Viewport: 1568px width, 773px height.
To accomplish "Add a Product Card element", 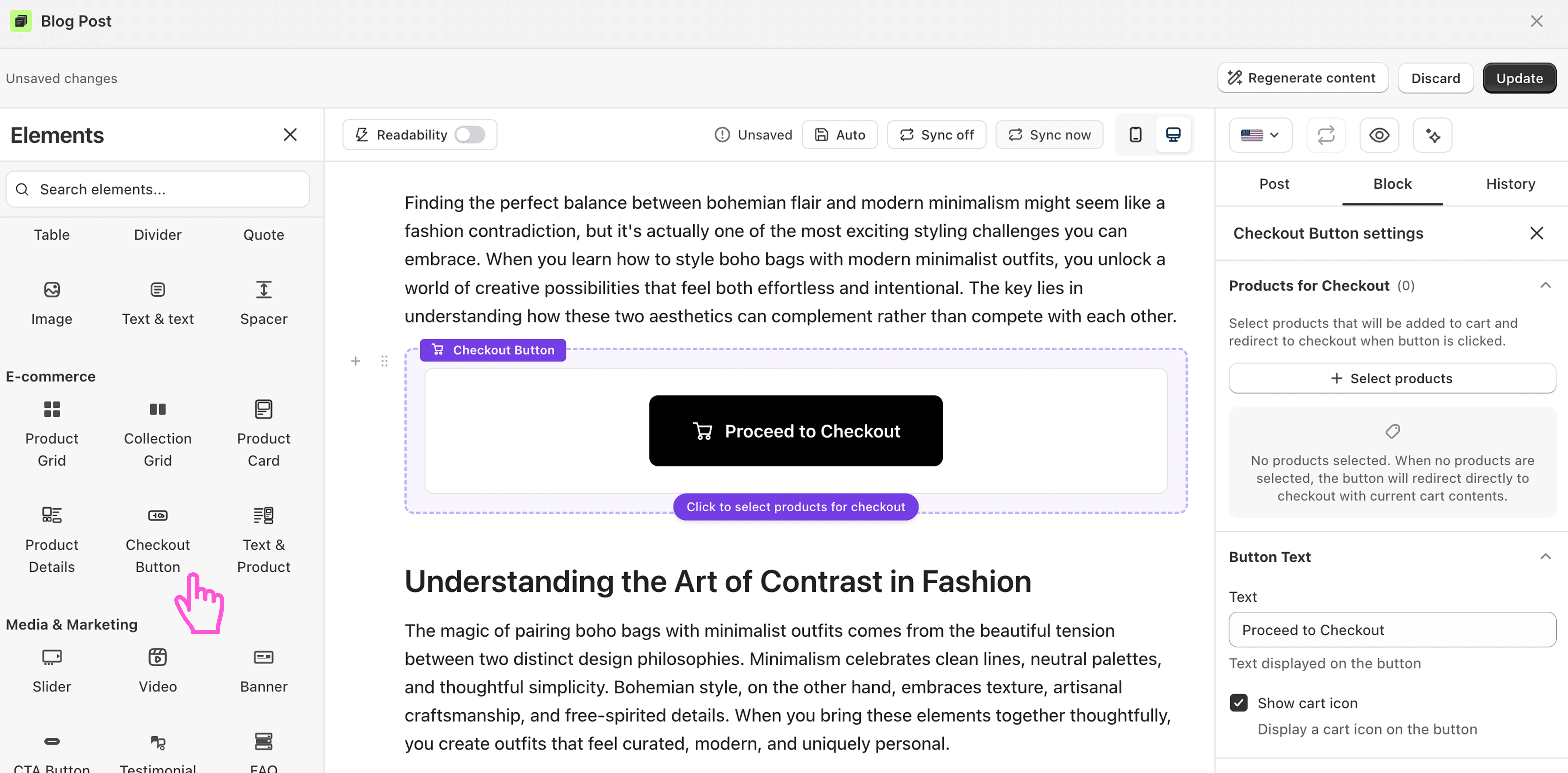I will (263, 434).
